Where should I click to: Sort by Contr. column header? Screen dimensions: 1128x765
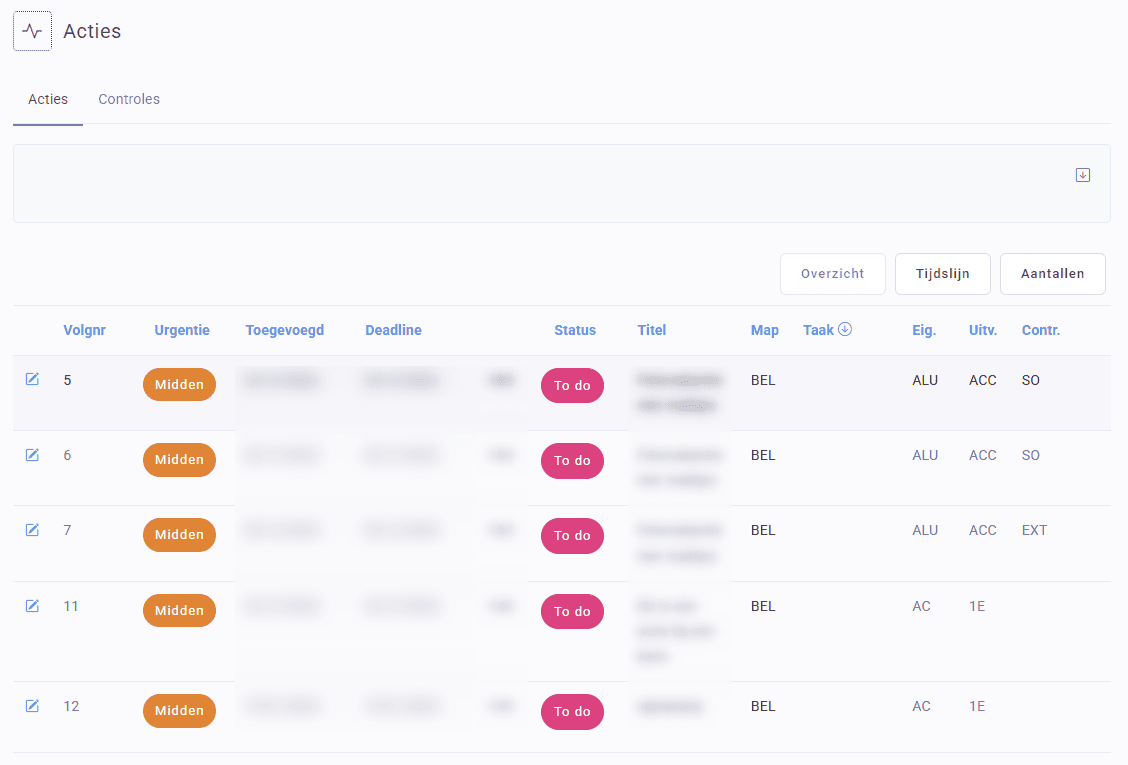pyautogui.click(x=1041, y=330)
